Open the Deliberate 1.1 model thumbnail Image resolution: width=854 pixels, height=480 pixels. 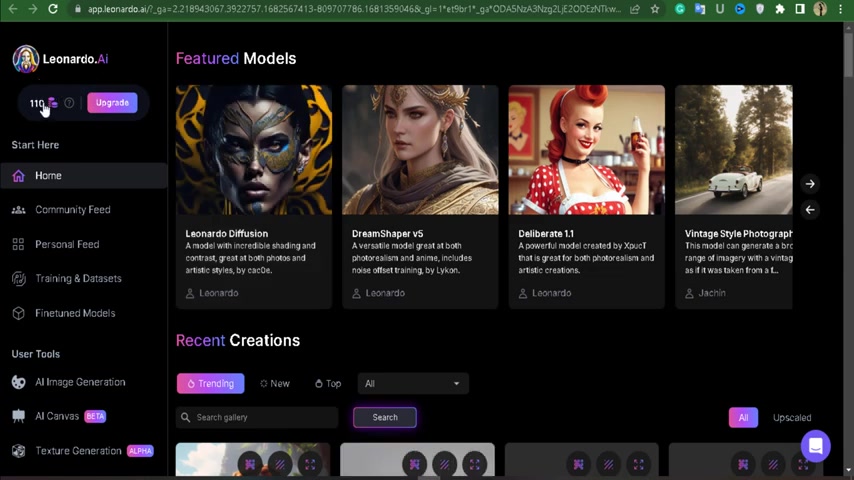587,150
